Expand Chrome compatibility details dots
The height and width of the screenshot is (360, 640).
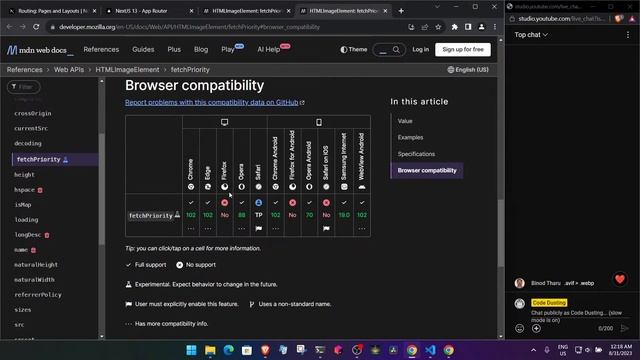click(x=191, y=229)
